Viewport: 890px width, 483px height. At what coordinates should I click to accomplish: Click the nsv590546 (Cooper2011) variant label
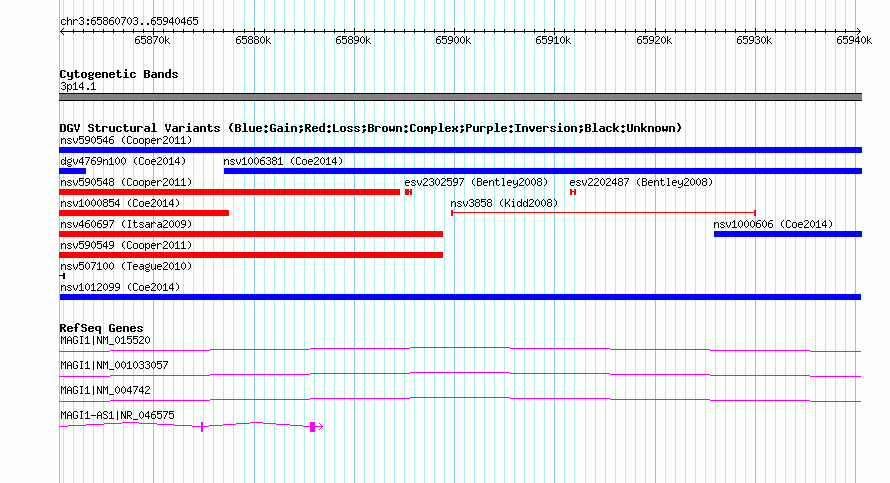pos(126,140)
